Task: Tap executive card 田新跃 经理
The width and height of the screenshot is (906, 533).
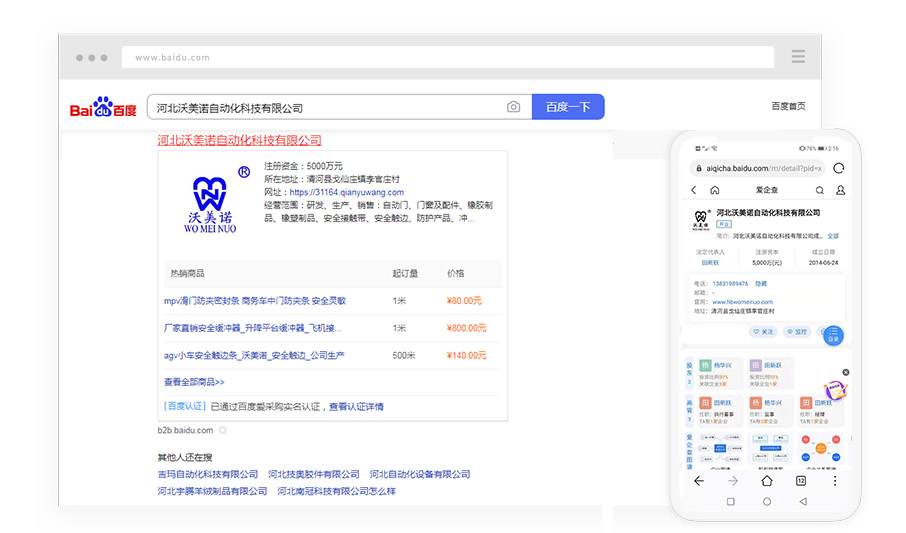Action: pos(819,411)
